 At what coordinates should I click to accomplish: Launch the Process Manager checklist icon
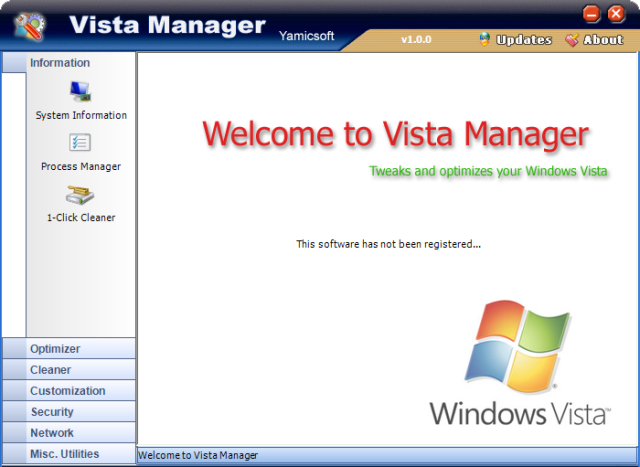(x=80, y=142)
